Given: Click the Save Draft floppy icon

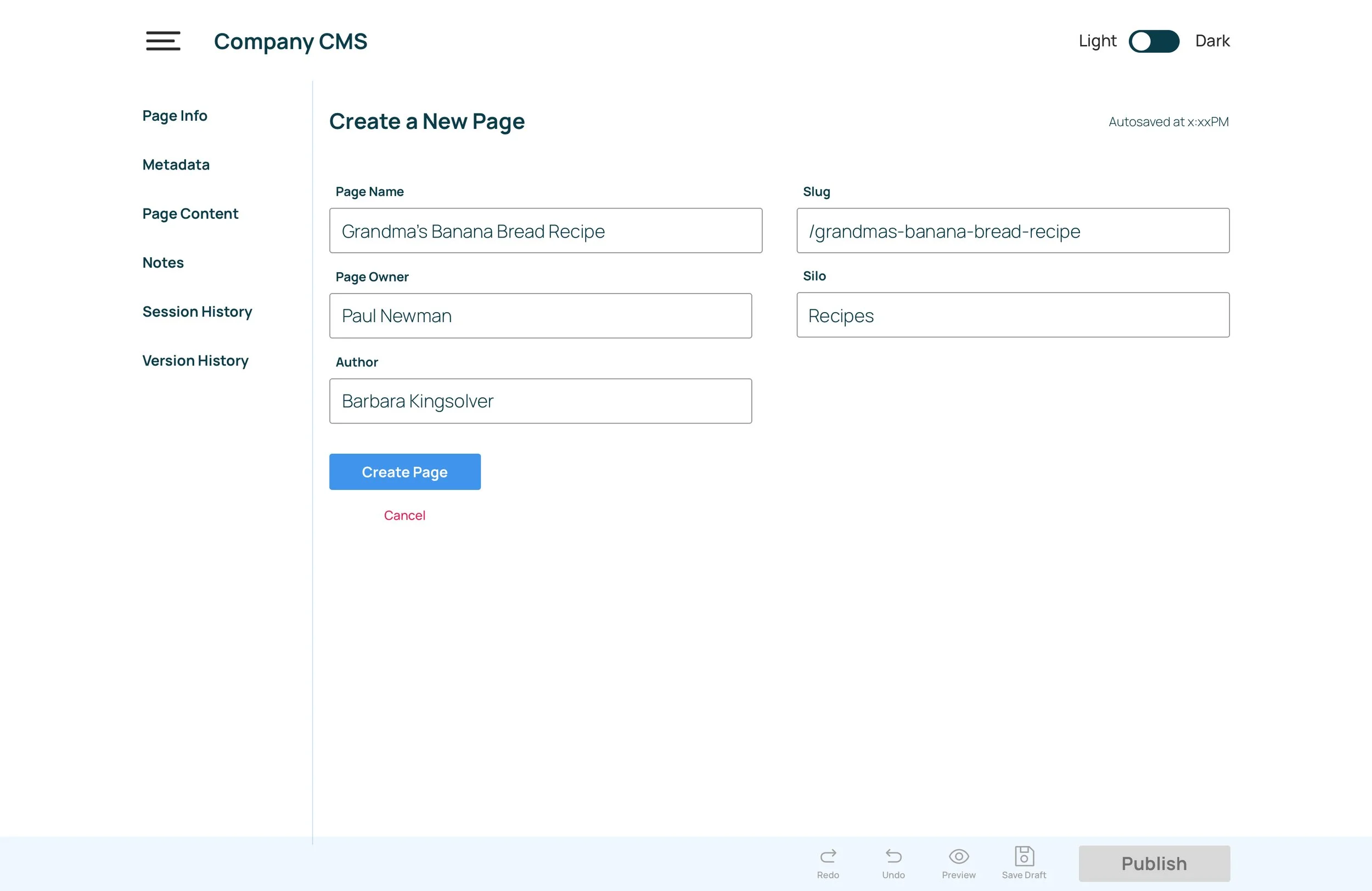Looking at the screenshot, I should pos(1024,856).
